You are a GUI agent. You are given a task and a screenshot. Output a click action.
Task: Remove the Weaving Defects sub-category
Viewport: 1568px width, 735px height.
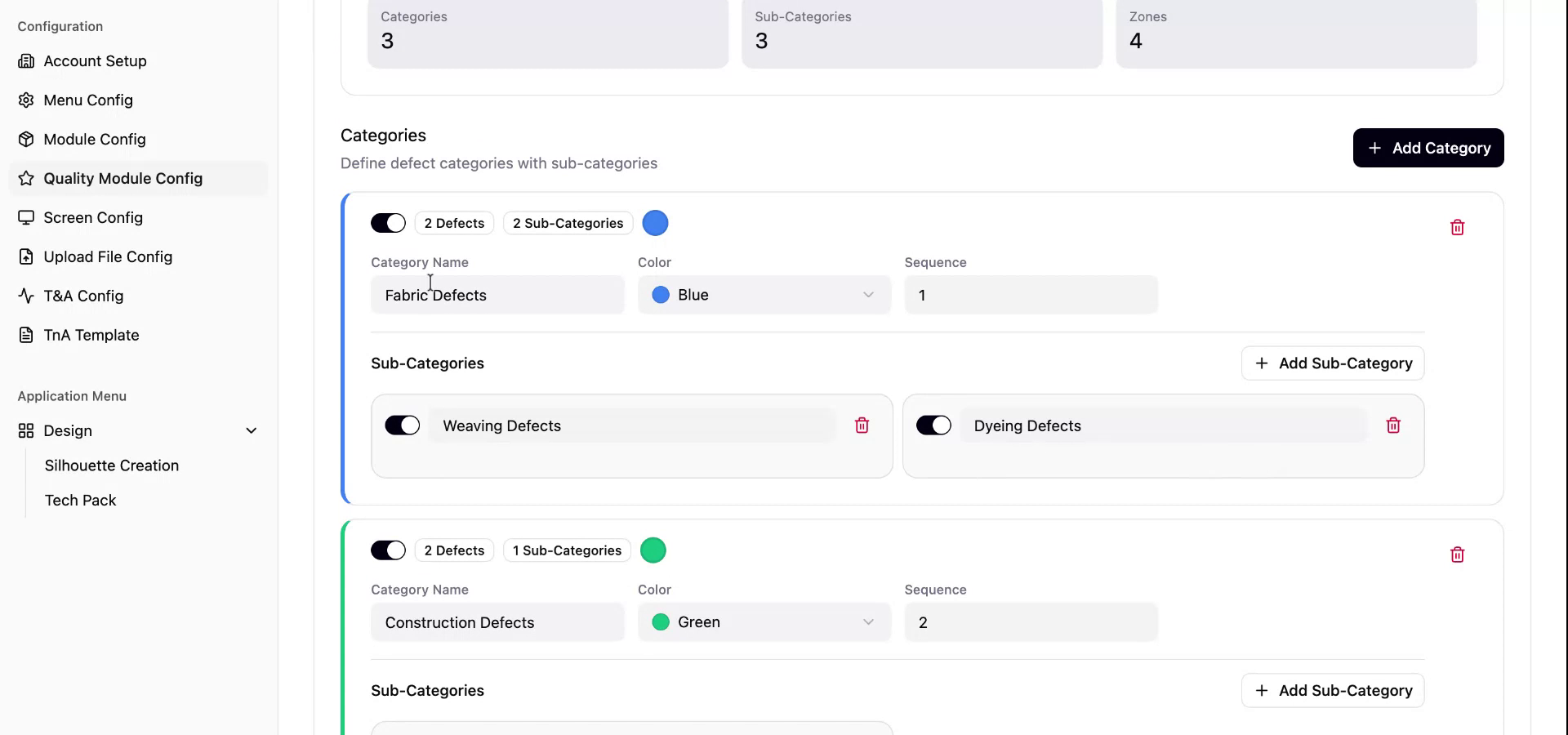[862, 425]
